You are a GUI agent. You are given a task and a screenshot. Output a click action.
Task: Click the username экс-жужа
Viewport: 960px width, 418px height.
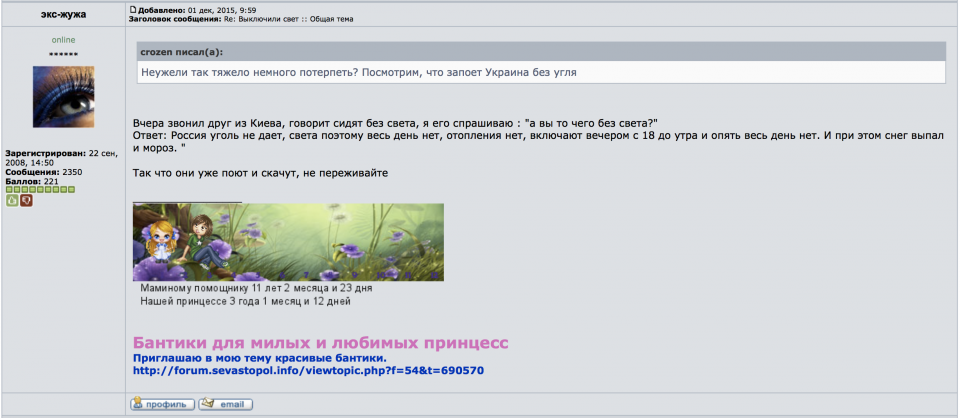tap(63, 14)
